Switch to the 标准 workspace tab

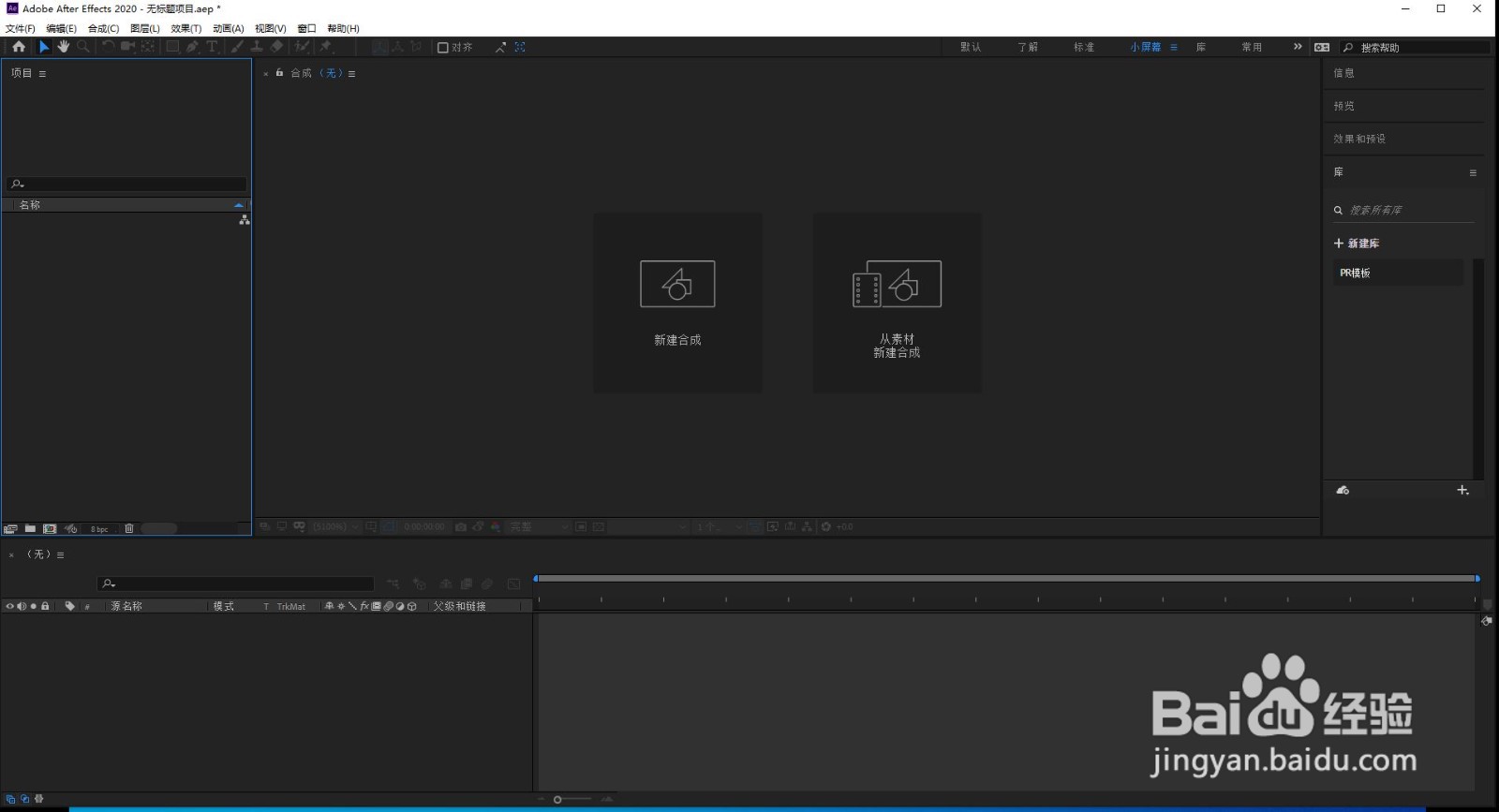1084,47
